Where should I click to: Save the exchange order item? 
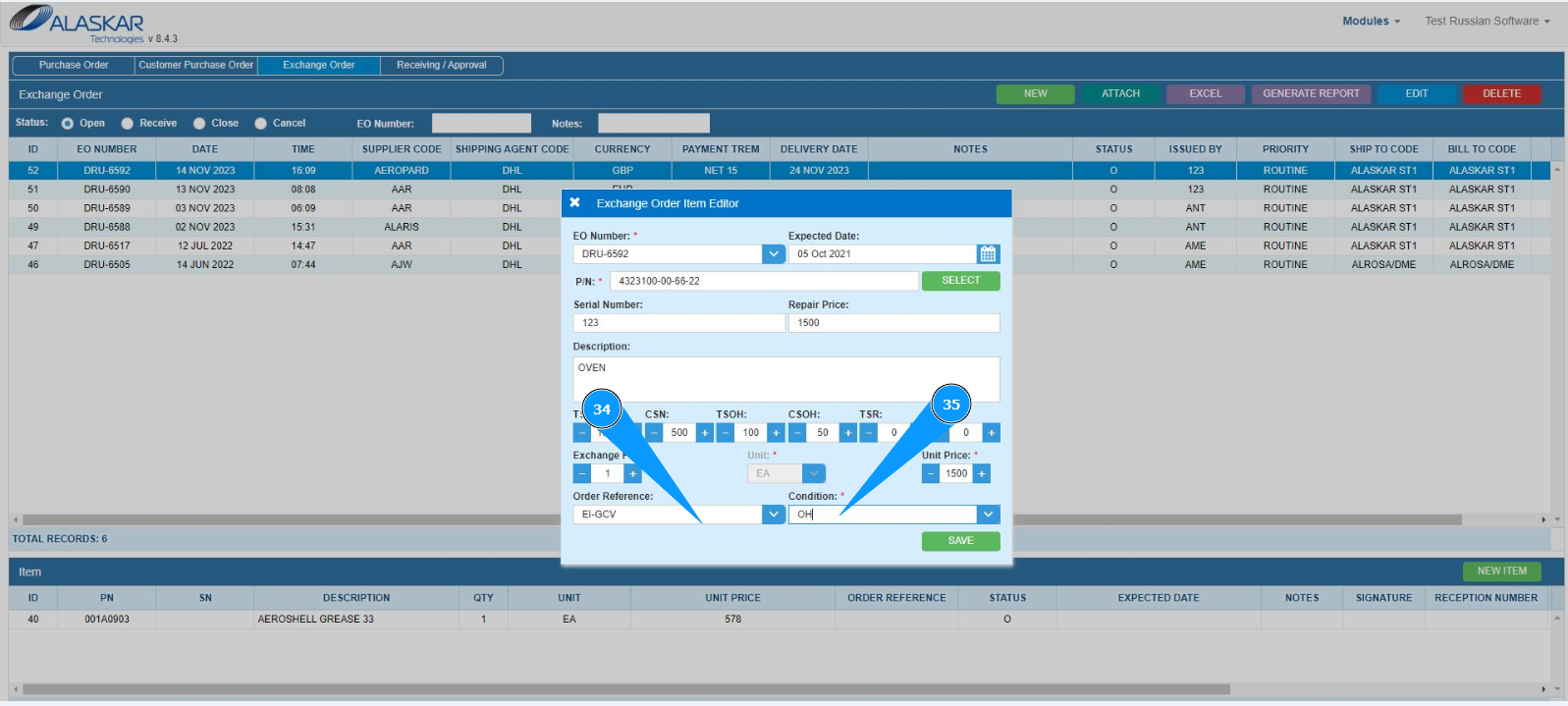960,541
